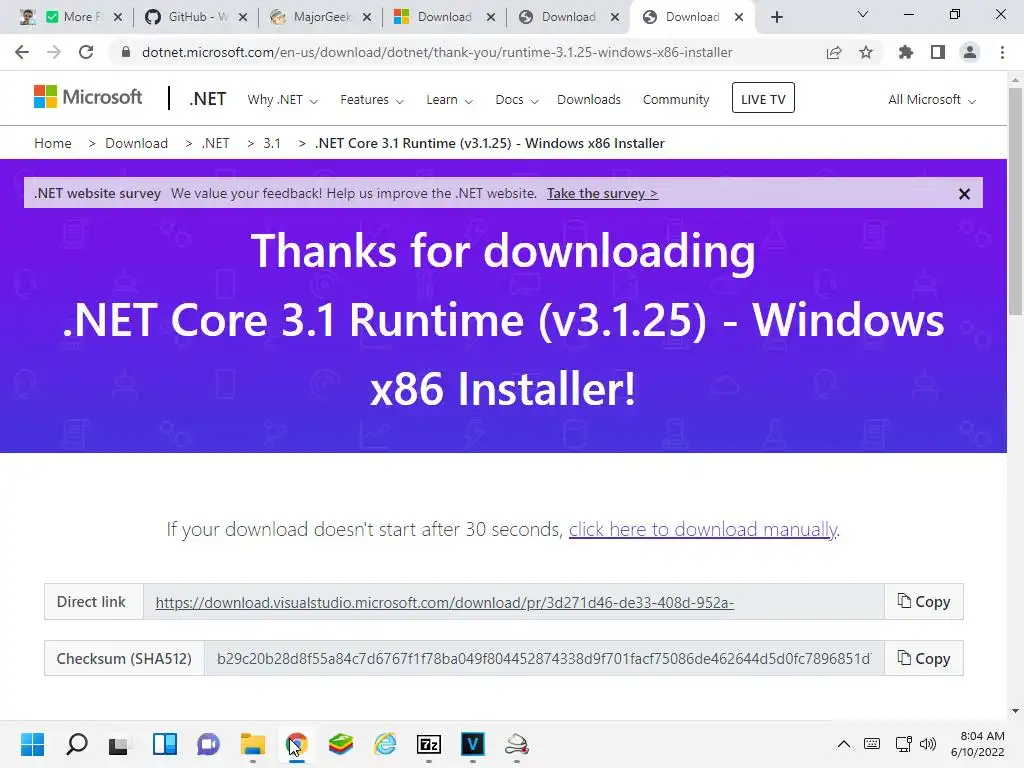This screenshot has width=1024, height=768.
Task: Expand the Features menu
Action: point(372,100)
